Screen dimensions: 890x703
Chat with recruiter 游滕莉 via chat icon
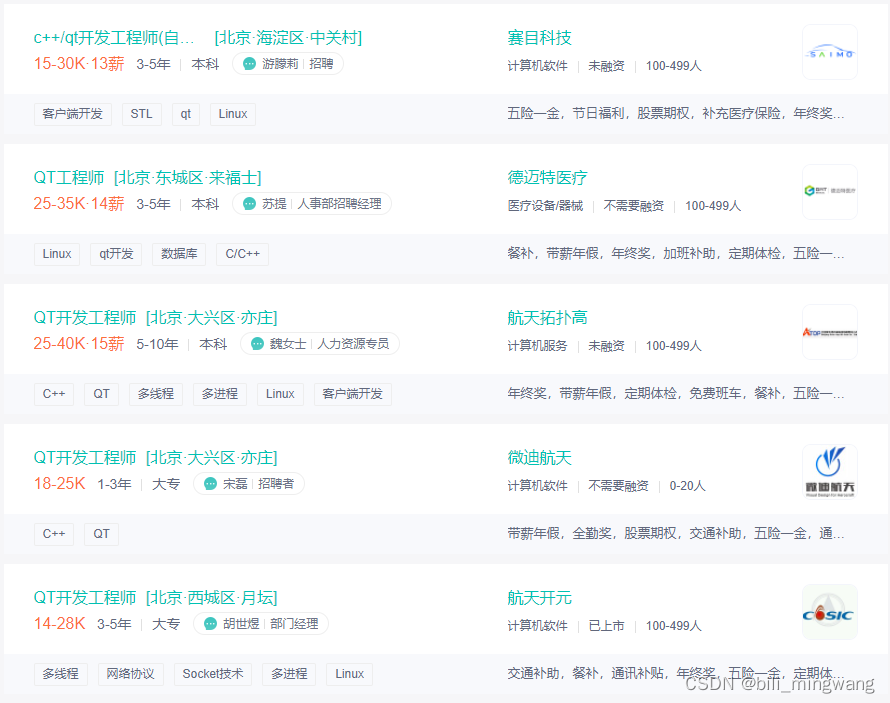pyautogui.click(x=249, y=64)
